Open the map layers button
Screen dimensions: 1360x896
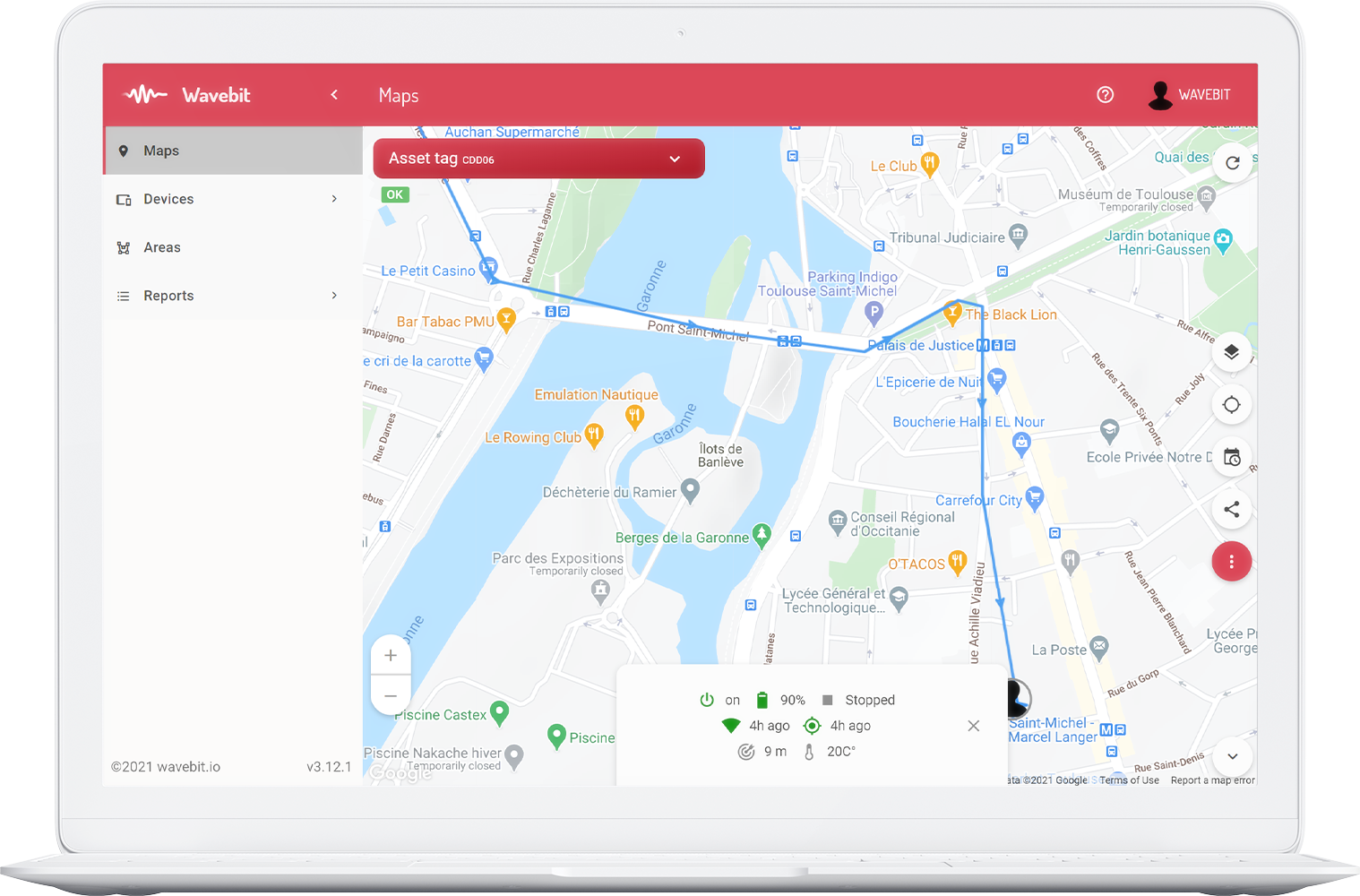pyautogui.click(x=1232, y=352)
